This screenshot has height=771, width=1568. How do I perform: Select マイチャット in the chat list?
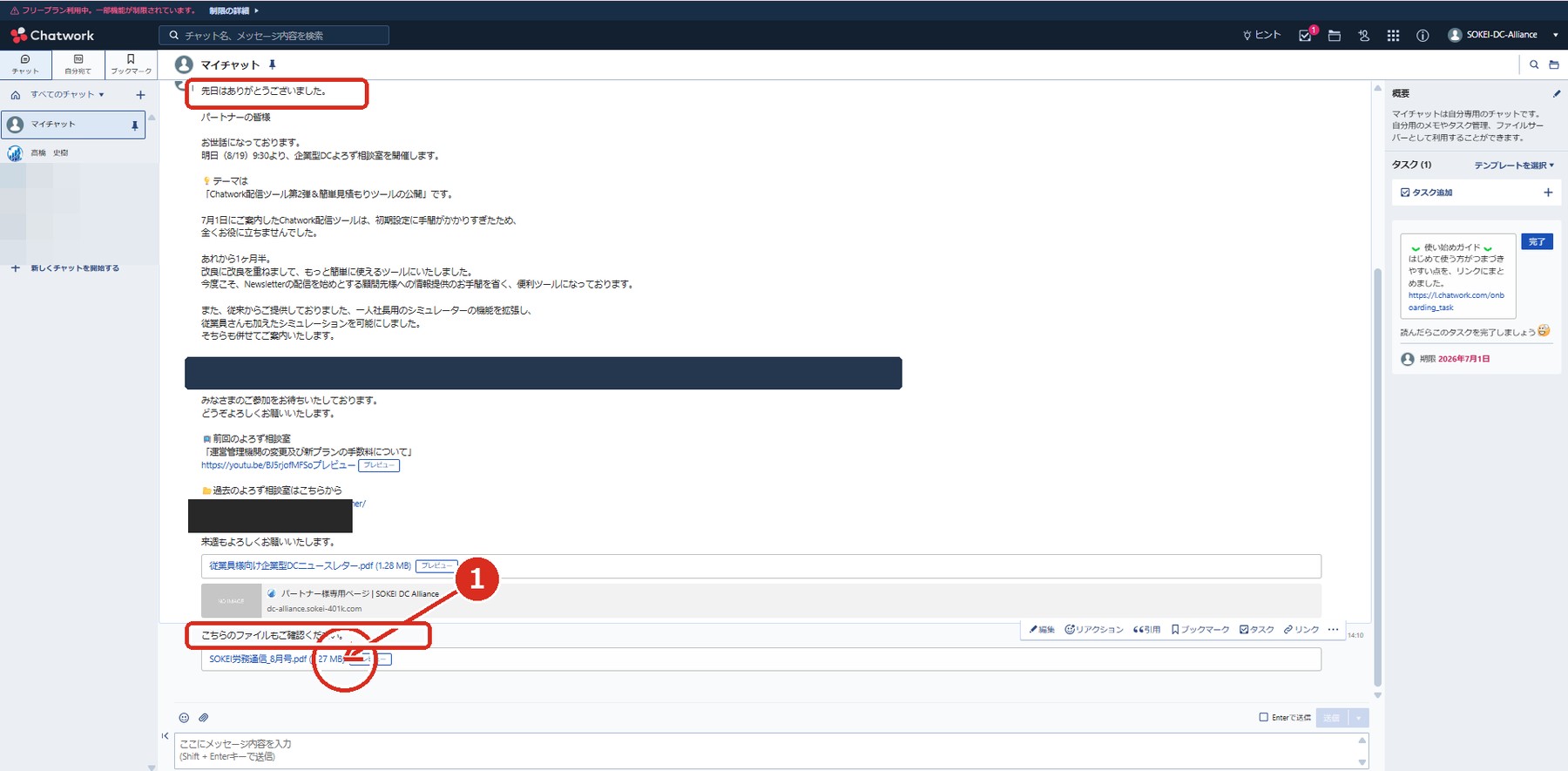tap(73, 125)
